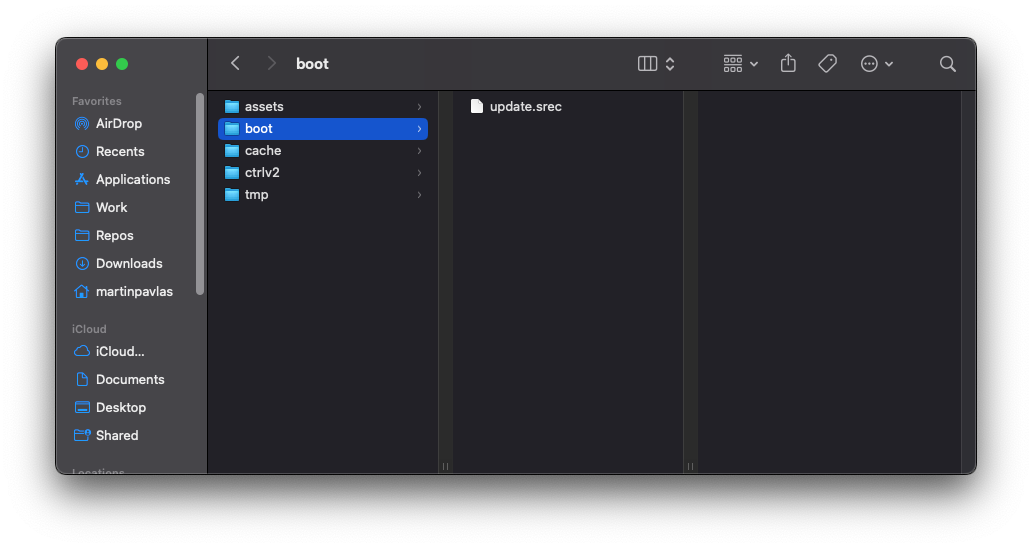
Task: Click the Desktop sidebar icon
Action: pyautogui.click(x=82, y=407)
